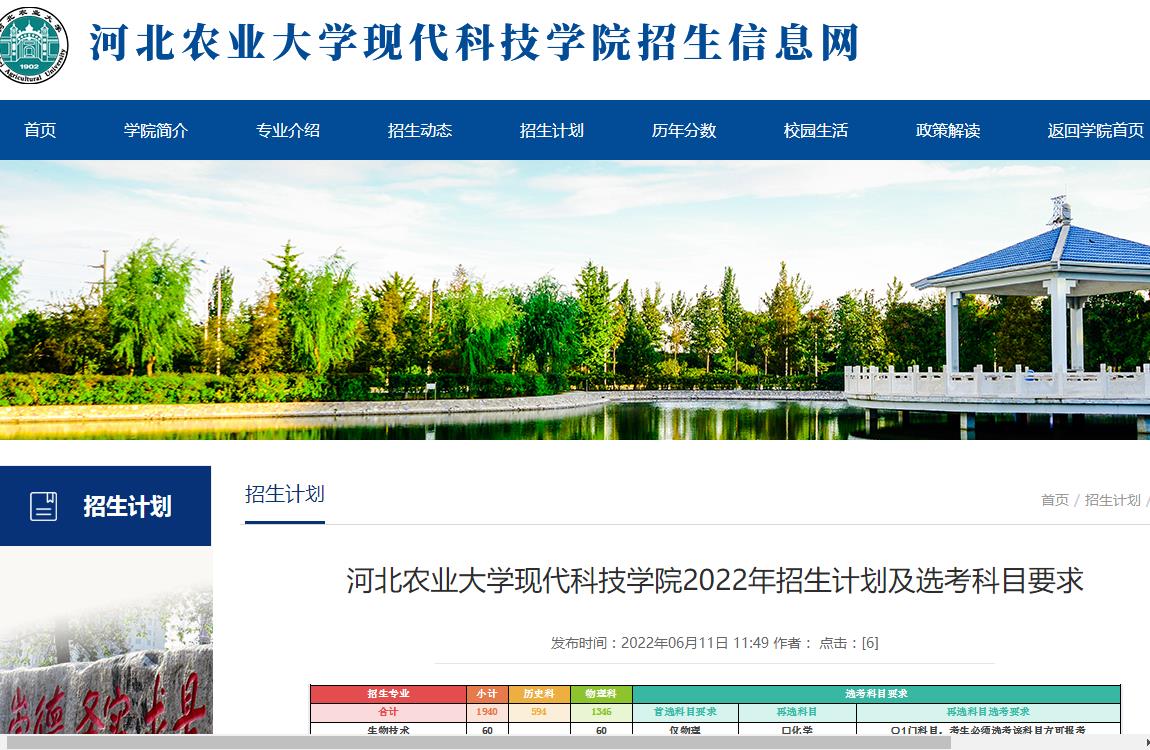This screenshot has height=750, width=1150.
Task: Click the publish time 2022年06月11日 11:49
Action: coord(695,643)
